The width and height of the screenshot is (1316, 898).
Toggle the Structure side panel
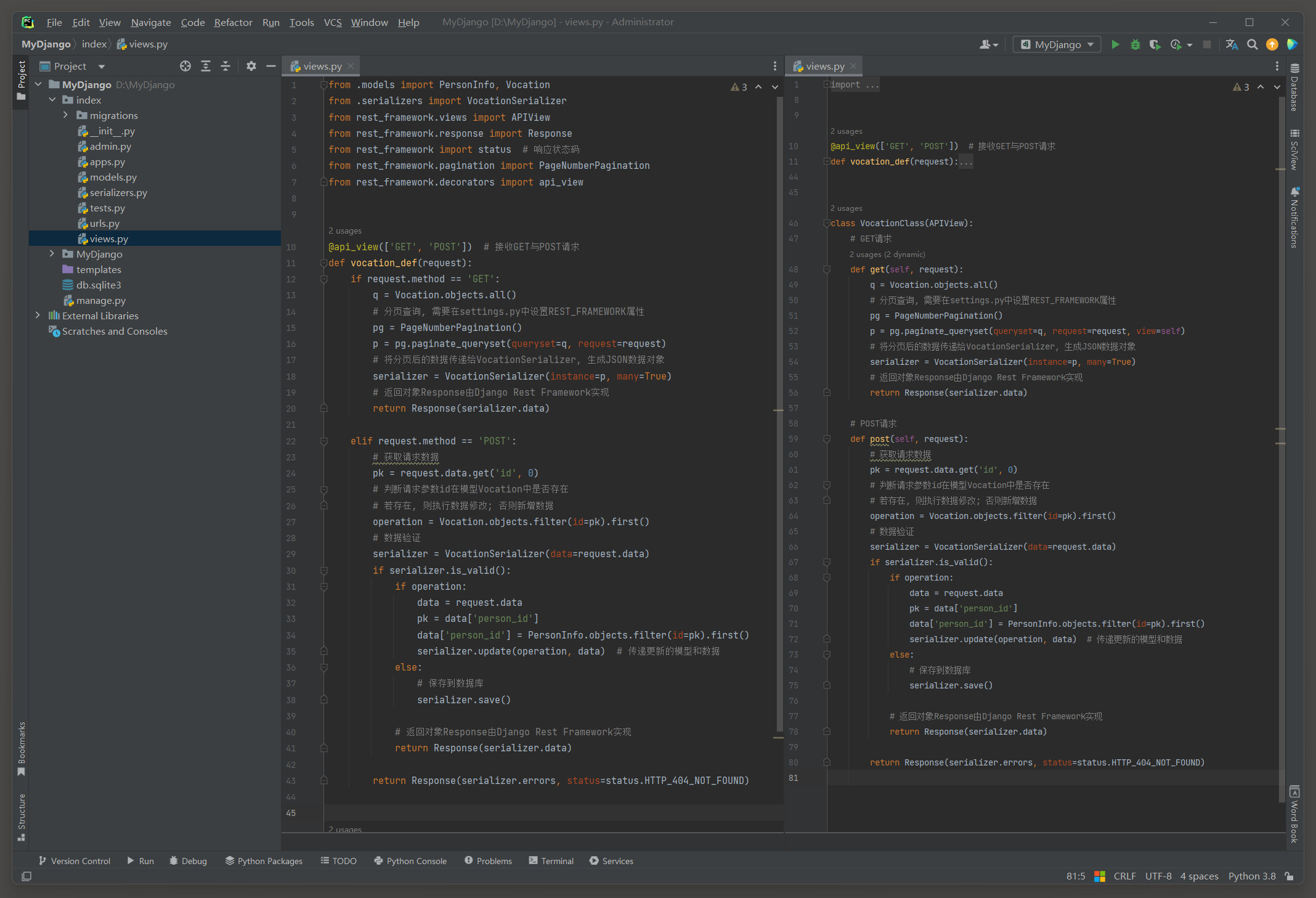(x=22, y=816)
